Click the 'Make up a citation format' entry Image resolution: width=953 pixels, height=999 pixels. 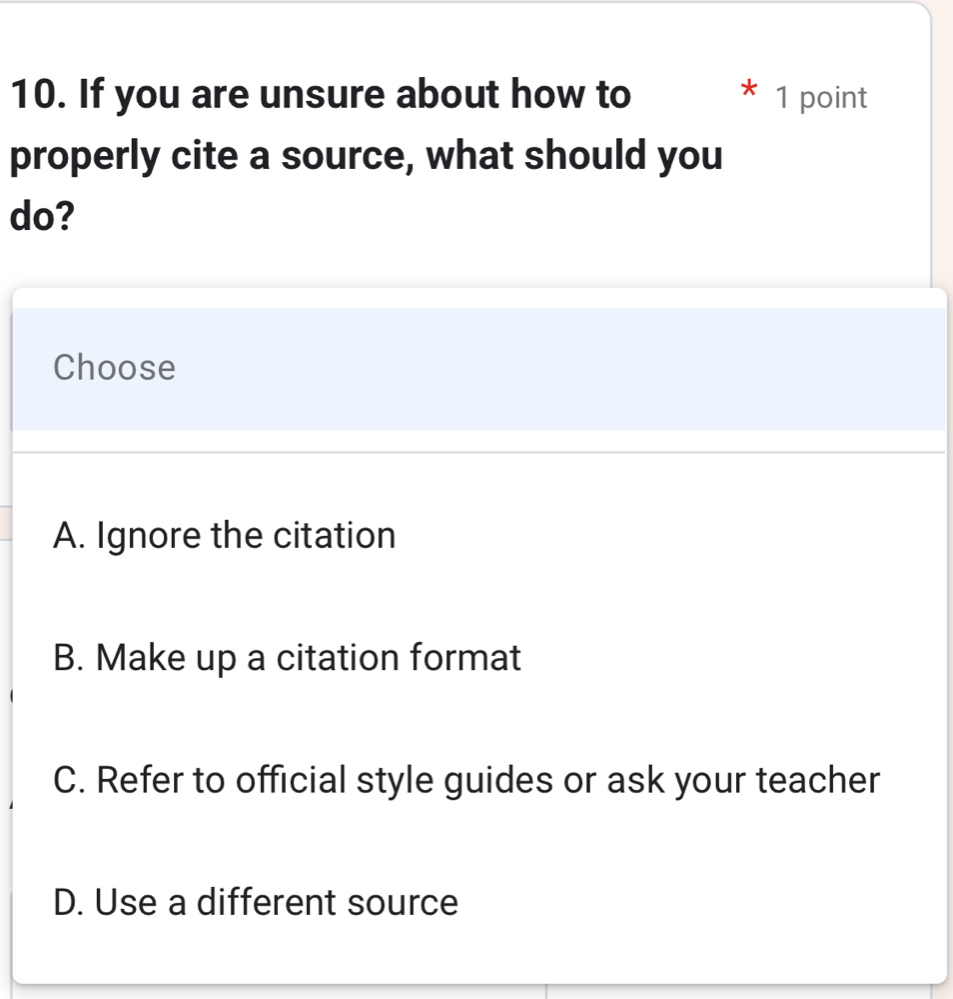(x=310, y=658)
